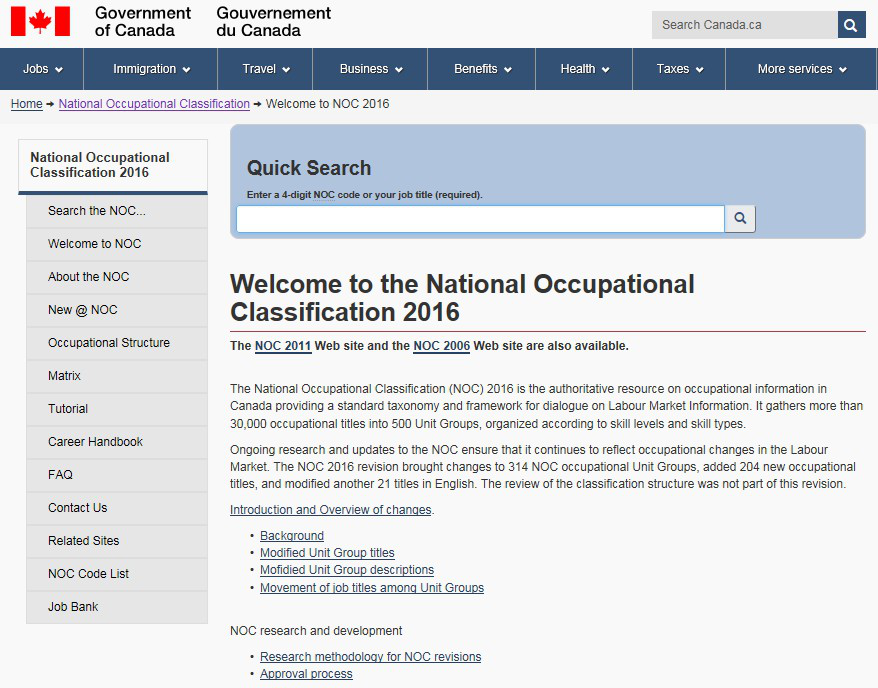Click the Quick Search magnifier button
Screen dimensions: 878x688
740,218
